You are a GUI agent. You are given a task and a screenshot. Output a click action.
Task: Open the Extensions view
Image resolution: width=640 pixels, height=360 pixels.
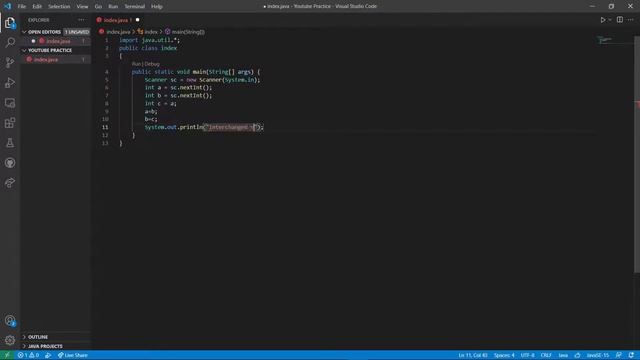(10, 123)
